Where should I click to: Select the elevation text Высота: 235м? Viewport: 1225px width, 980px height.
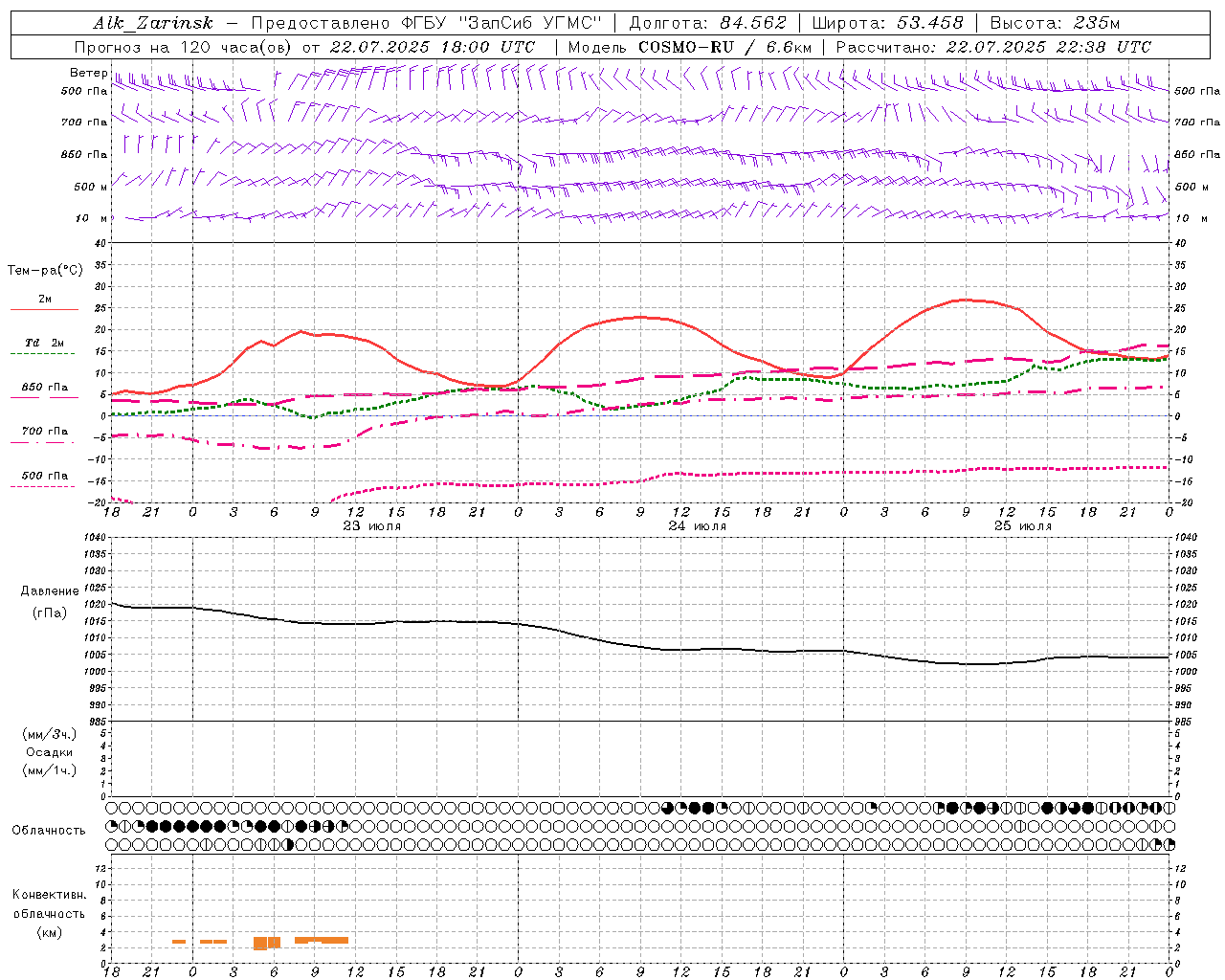(x=1055, y=23)
